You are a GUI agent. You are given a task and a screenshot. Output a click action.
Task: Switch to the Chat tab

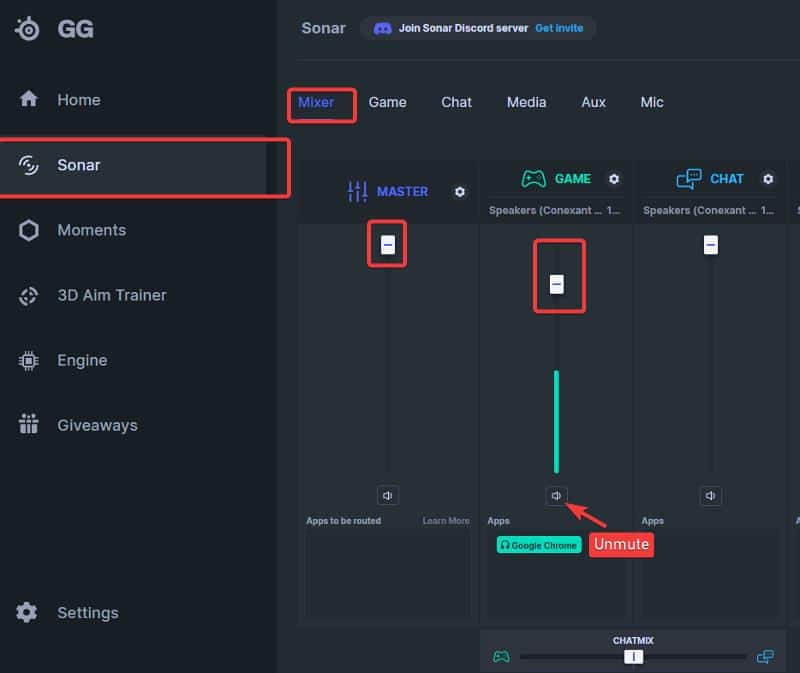point(456,103)
